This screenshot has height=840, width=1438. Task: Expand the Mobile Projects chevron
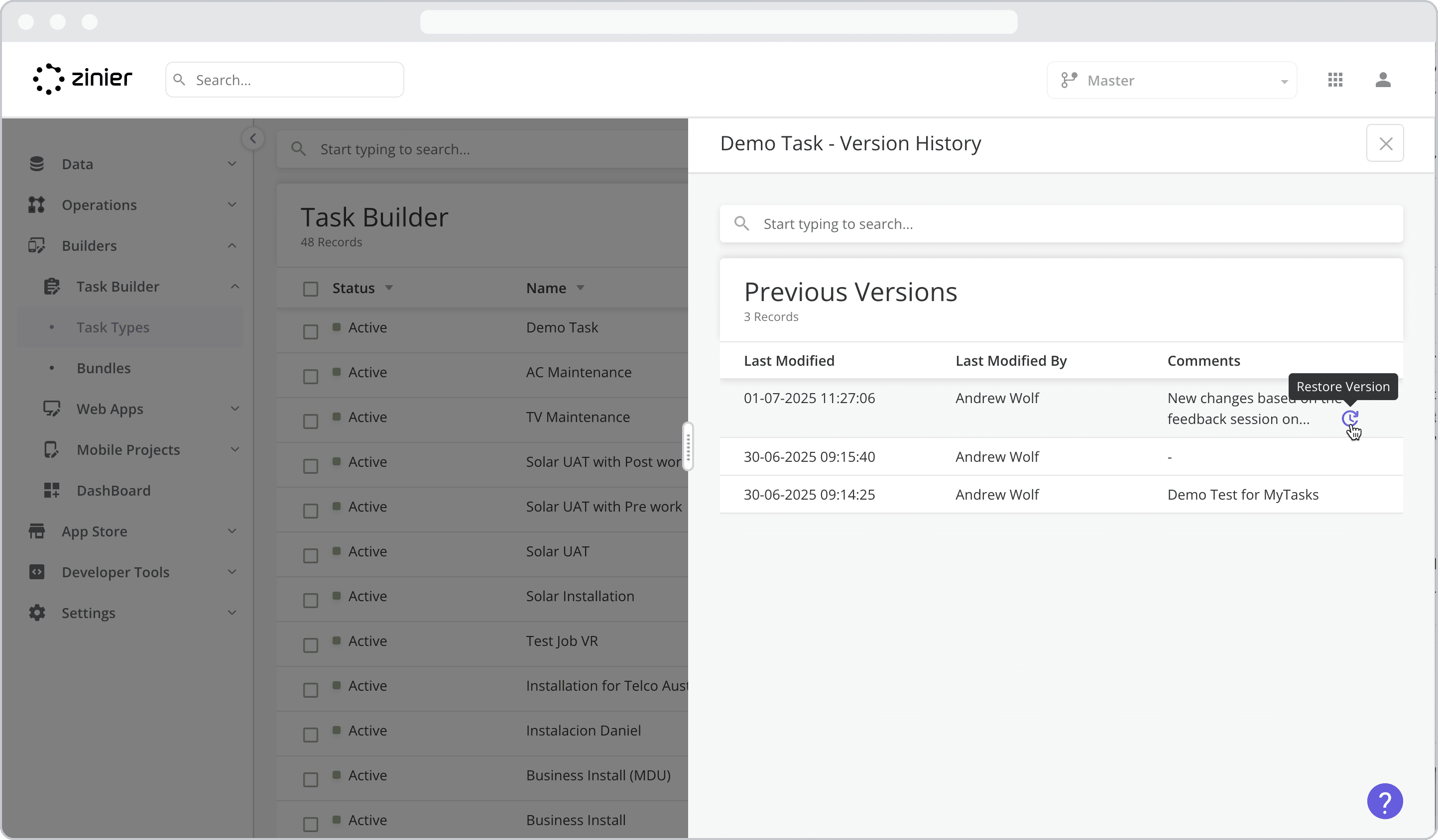[x=235, y=450]
